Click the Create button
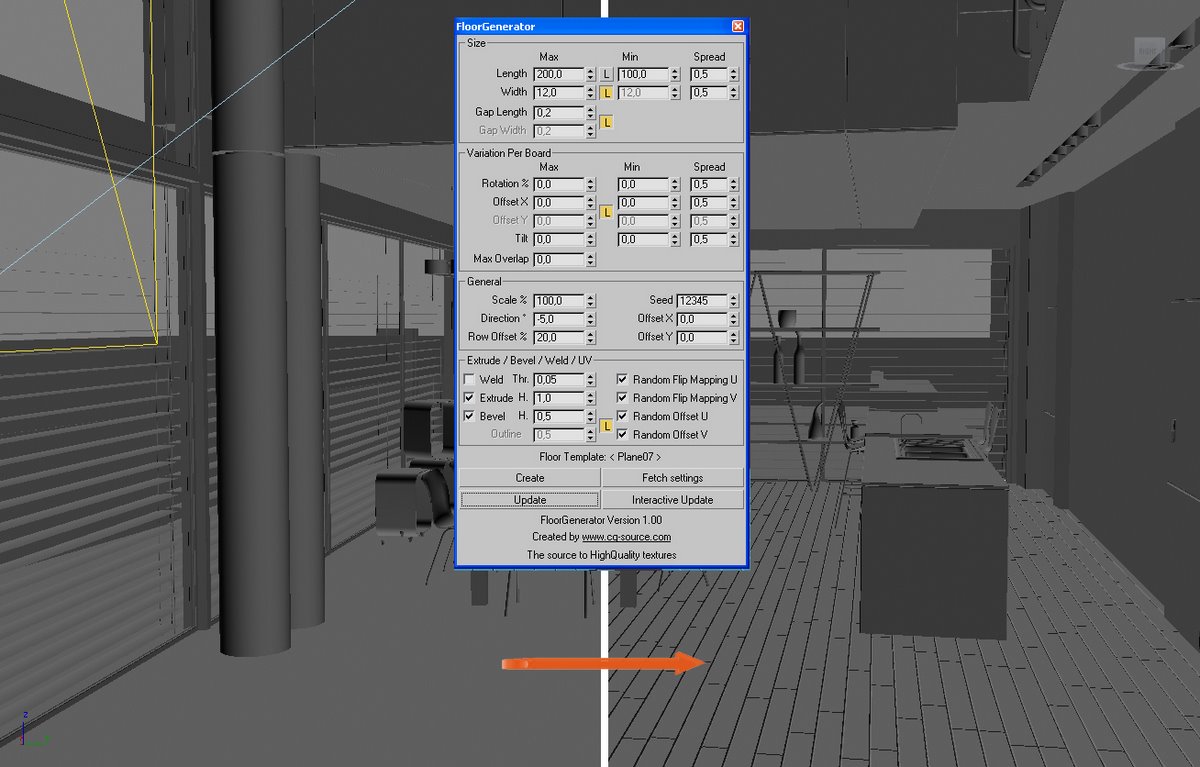This screenshot has height=767, width=1200. (530, 478)
